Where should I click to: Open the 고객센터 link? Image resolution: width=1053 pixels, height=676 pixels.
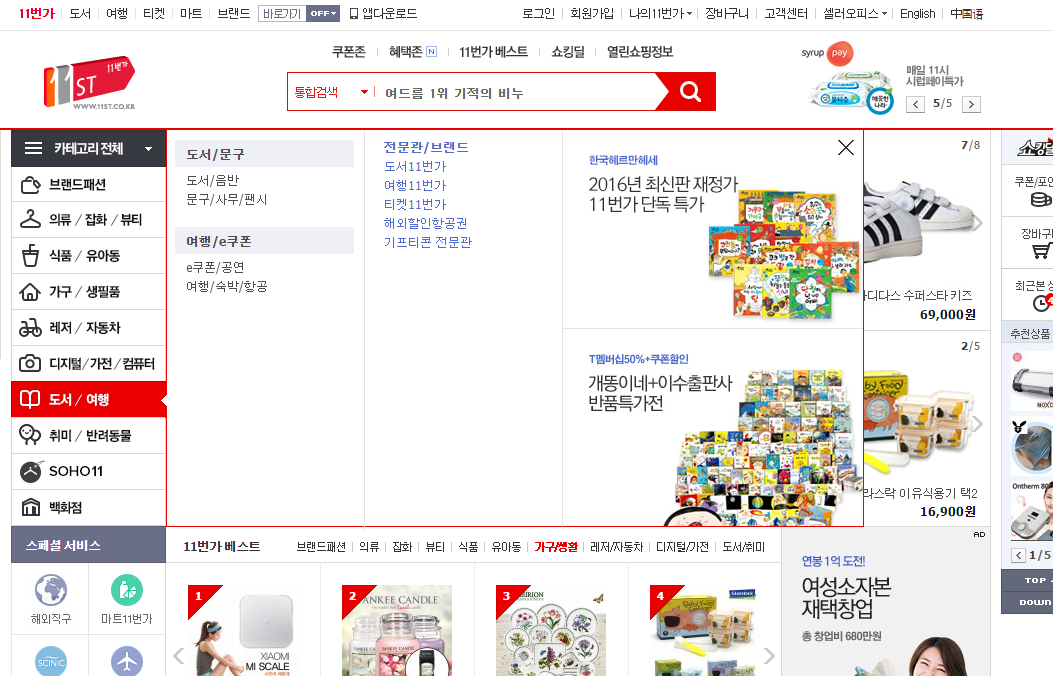(786, 13)
